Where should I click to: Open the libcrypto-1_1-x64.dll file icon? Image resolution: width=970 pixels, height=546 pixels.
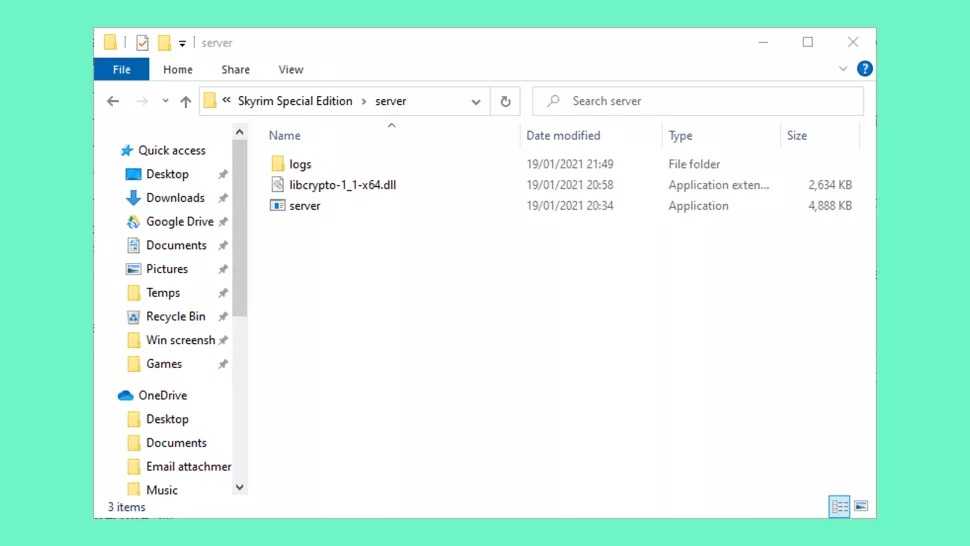coord(279,185)
